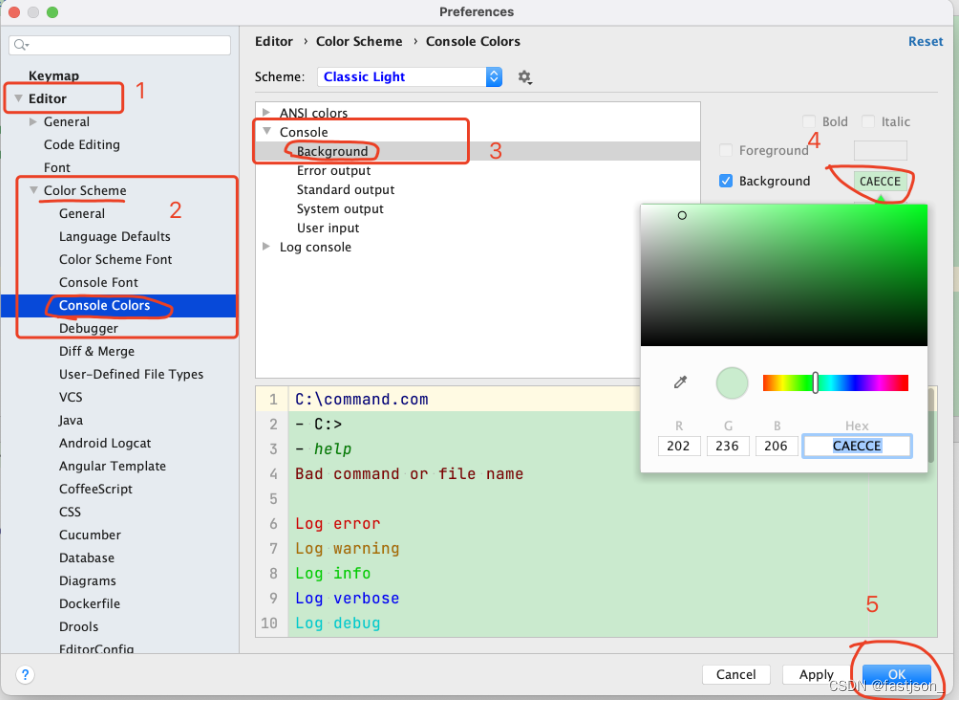960x703 pixels.
Task: Enable the Italic checkbox
Action: coord(868,121)
